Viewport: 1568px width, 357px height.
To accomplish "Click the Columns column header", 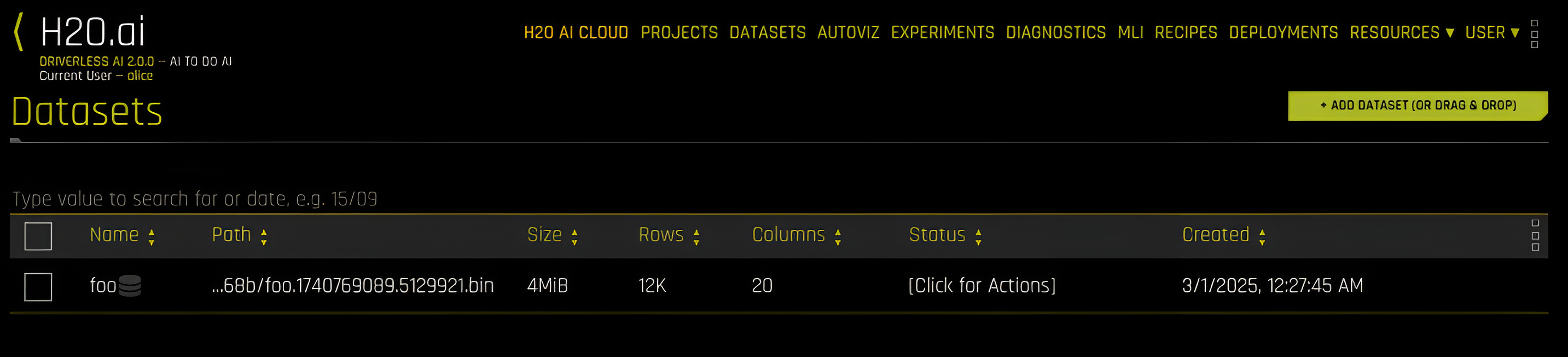I will [x=788, y=235].
